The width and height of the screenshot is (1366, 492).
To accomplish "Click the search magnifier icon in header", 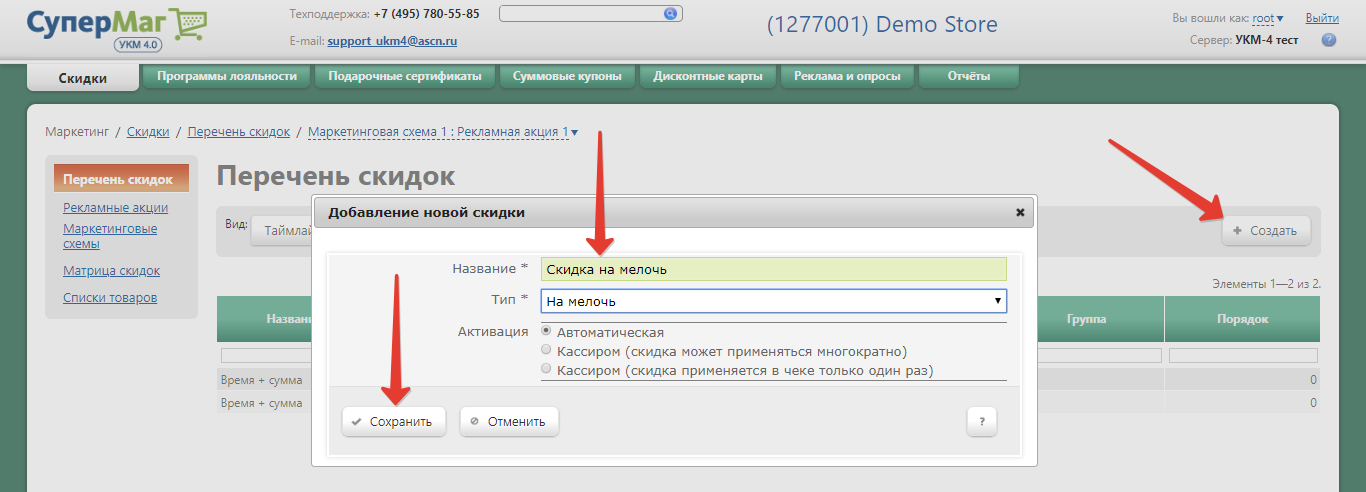I will tap(670, 14).
